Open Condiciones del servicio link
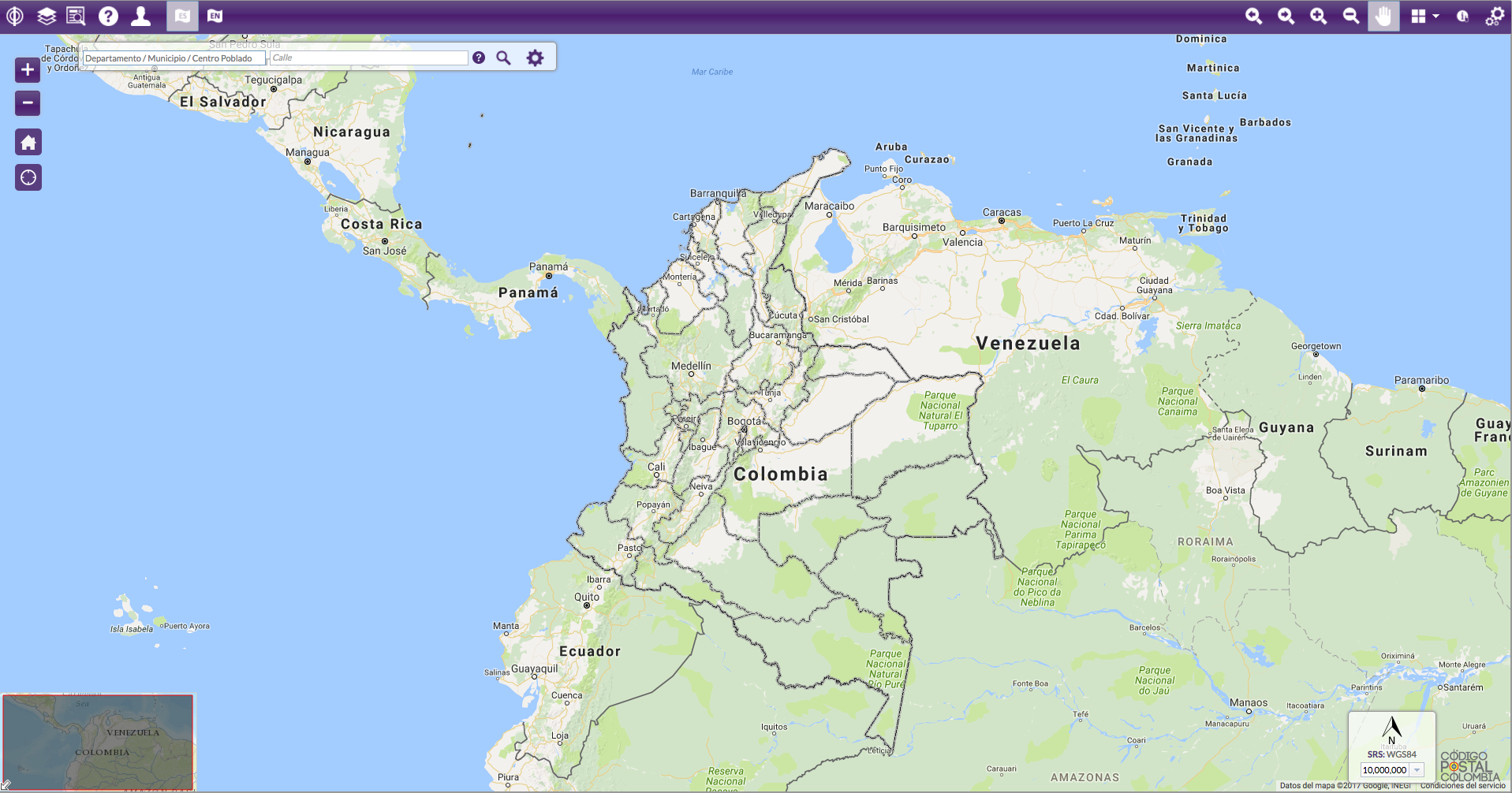 (x=1463, y=786)
